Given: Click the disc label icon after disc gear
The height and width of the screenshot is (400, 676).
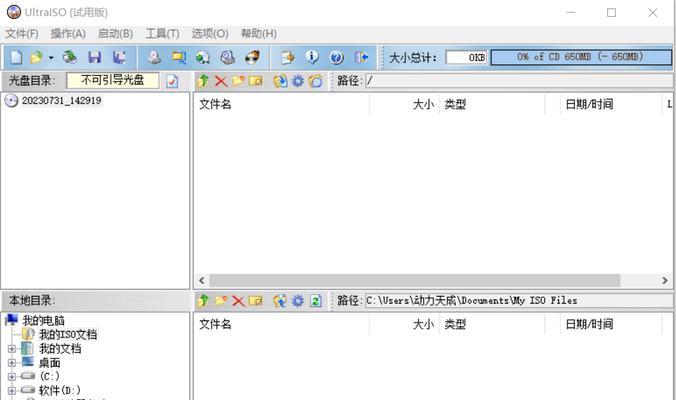Looking at the screenshot, I should point(316,81).
